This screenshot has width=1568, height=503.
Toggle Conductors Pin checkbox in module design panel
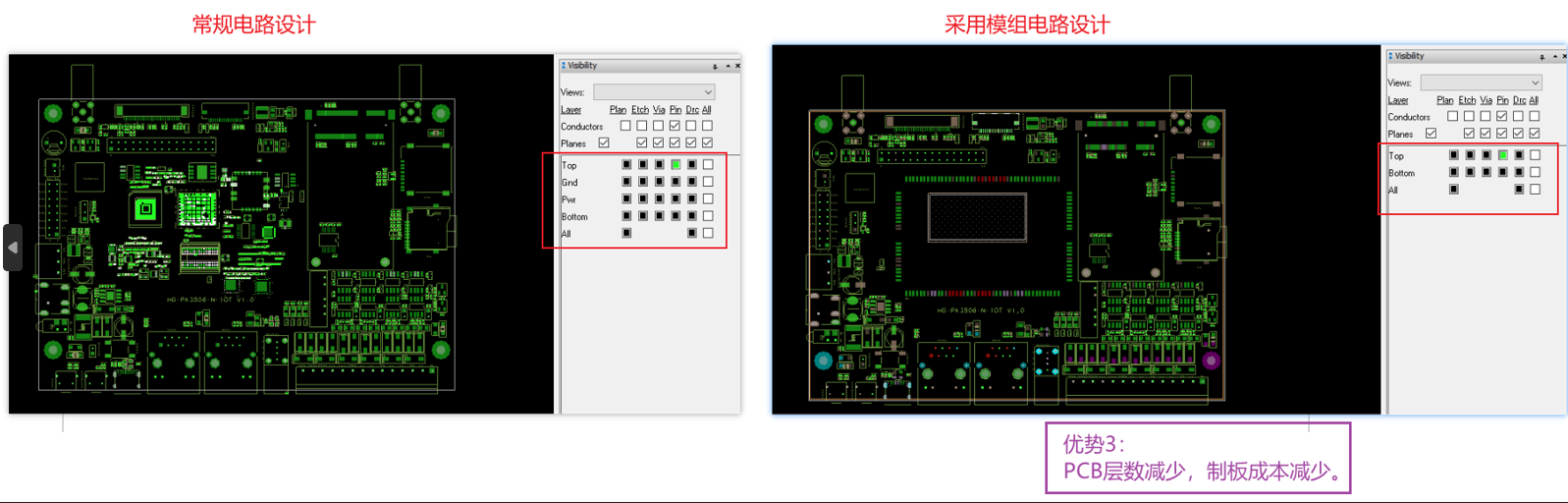(x=1502, y=116)
